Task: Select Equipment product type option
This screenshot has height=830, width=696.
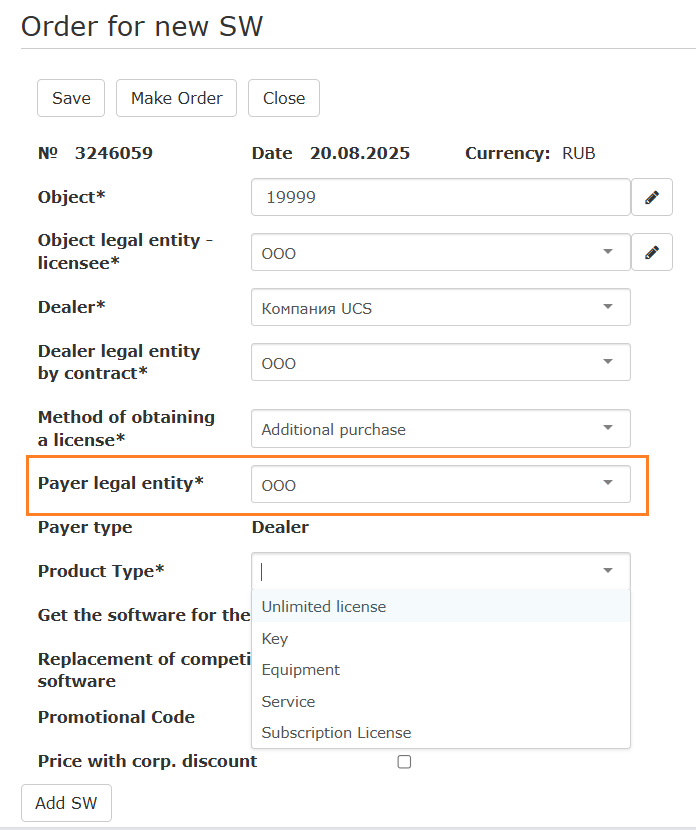Action: [x=301, y=670]
